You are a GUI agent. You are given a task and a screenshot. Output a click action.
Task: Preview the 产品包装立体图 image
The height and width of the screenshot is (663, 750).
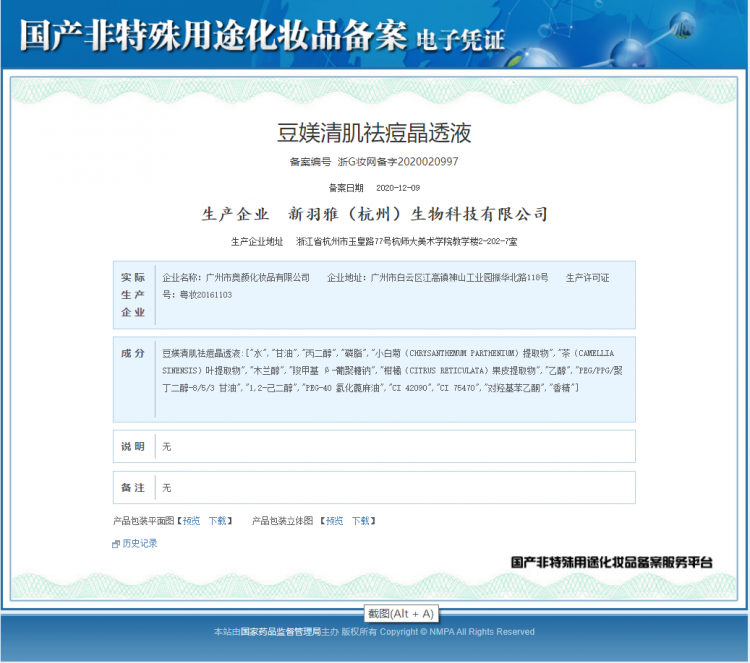tap(334, 521)
